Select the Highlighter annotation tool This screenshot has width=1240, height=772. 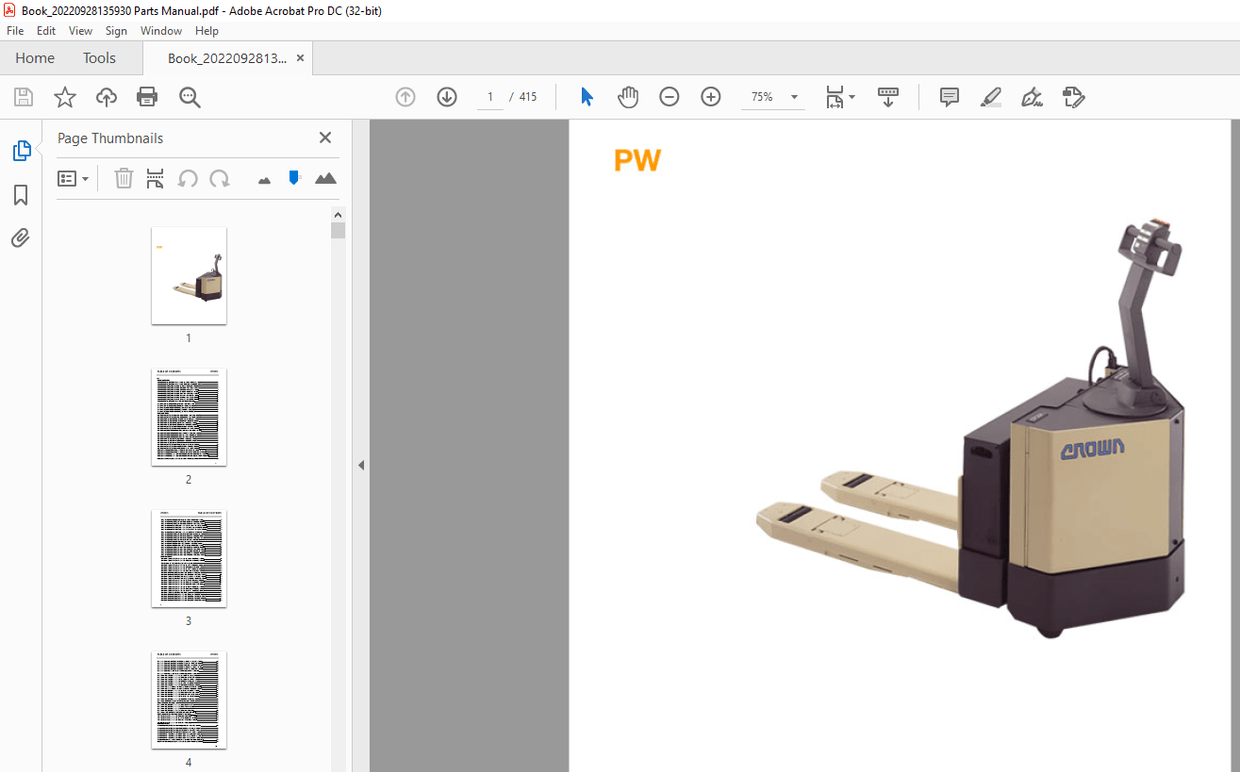coord(990,96)
